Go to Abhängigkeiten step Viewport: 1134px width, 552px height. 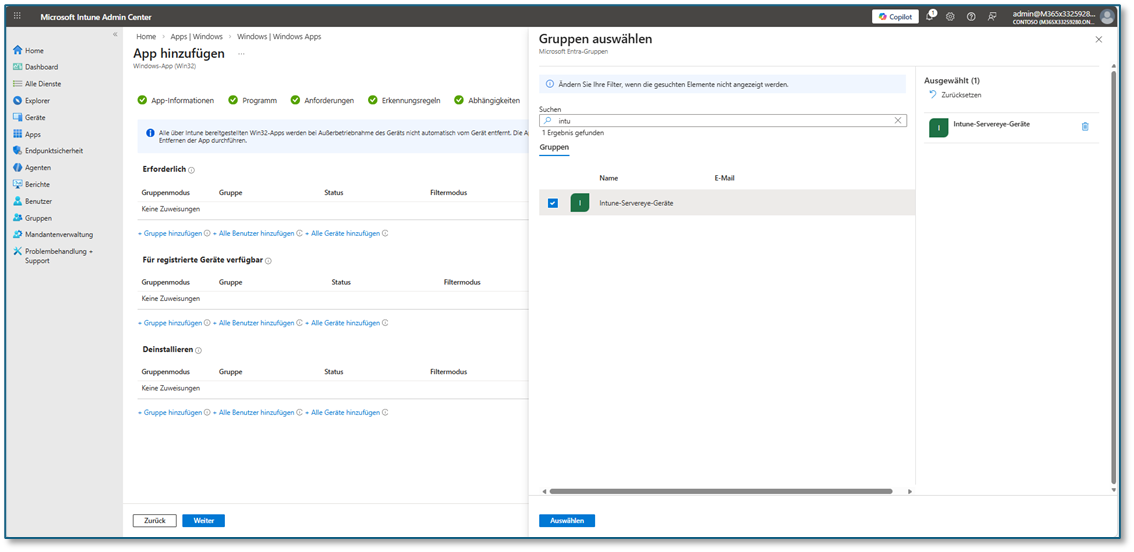pos(487,101)
